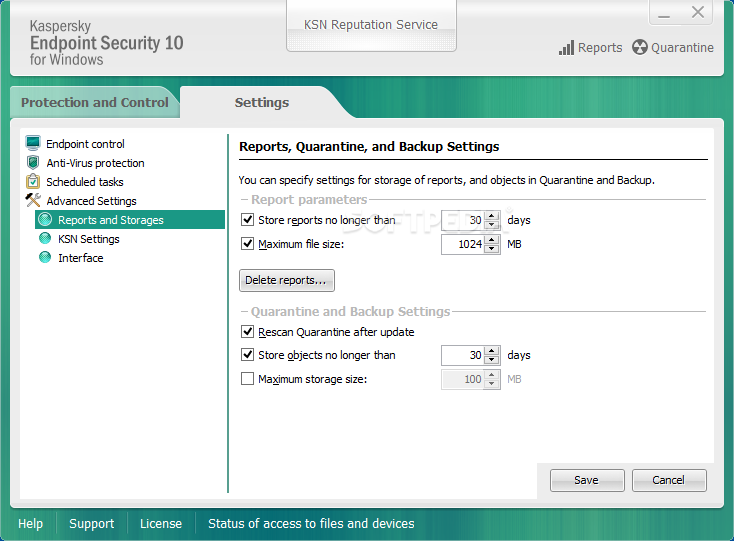Enable Maximum storage size checkbox

247,379
